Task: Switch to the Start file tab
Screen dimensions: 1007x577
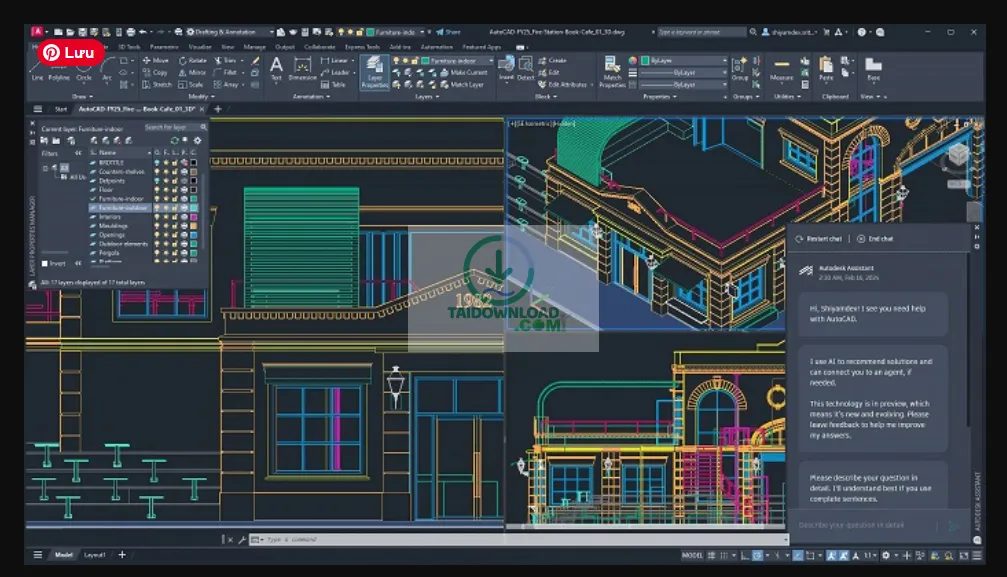Action: [x=61, y=109]
